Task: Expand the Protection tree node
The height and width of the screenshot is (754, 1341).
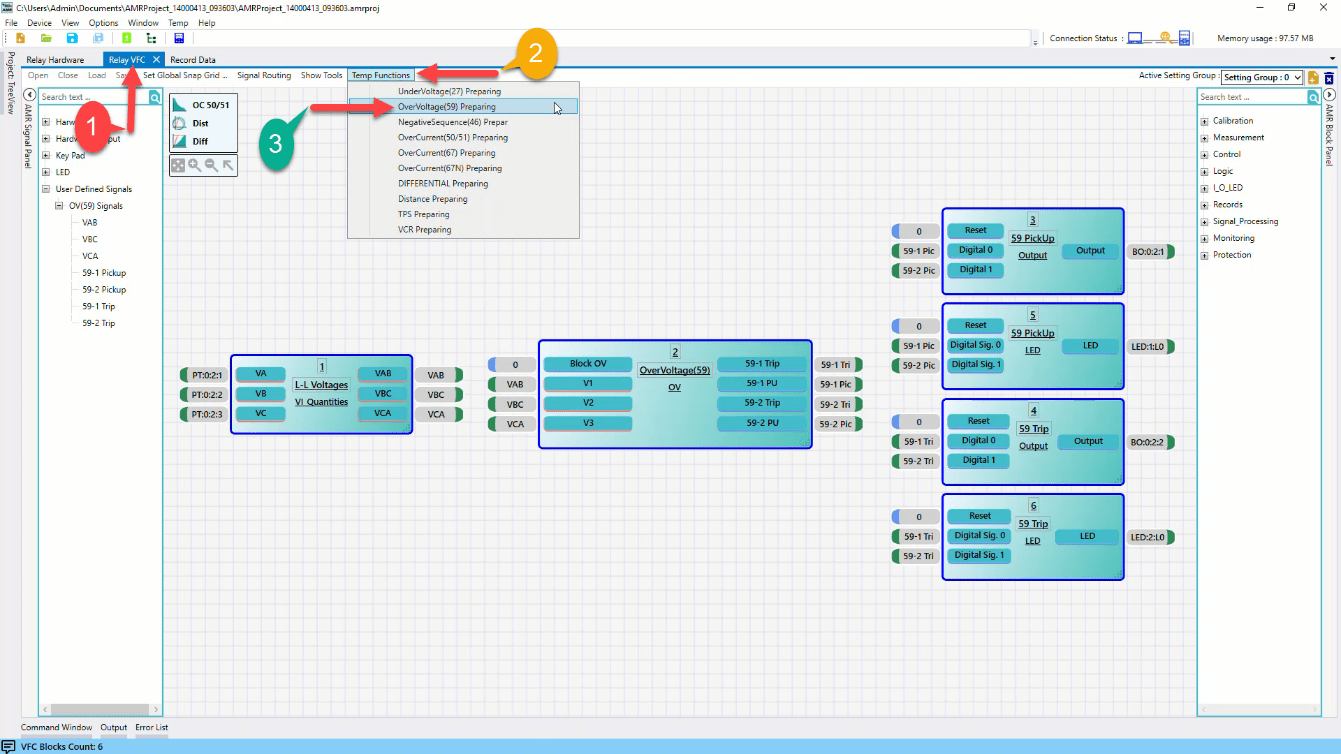Action: coord(1205,255)
